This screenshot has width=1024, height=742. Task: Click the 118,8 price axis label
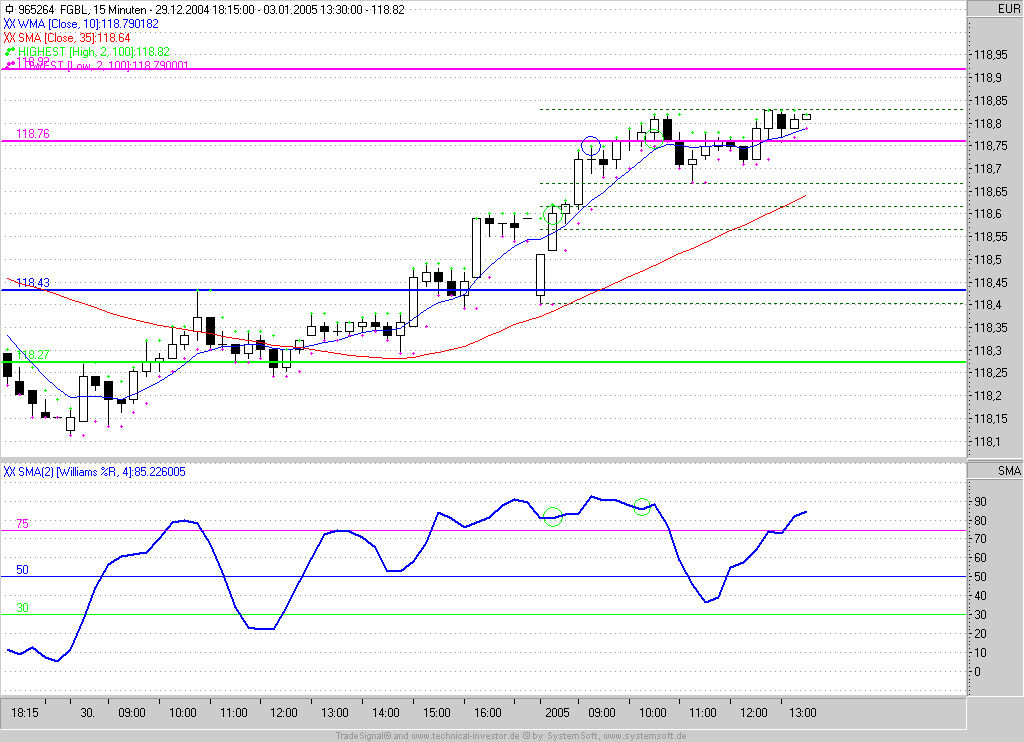(x=987, y=123)
